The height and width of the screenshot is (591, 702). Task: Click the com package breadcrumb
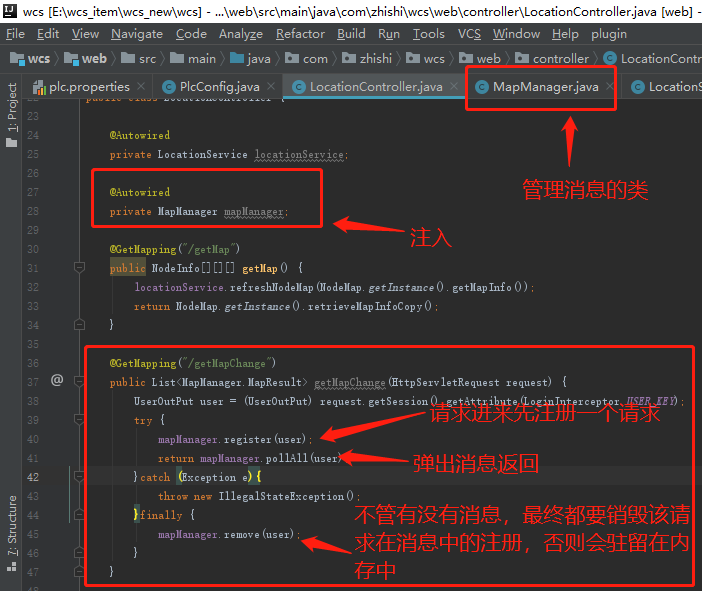pos(307,59)
